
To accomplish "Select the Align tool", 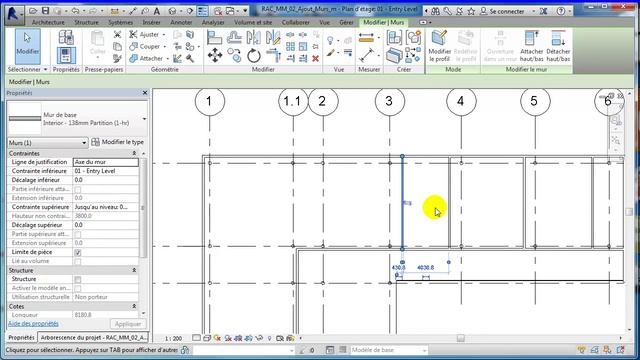I will 214,38.
